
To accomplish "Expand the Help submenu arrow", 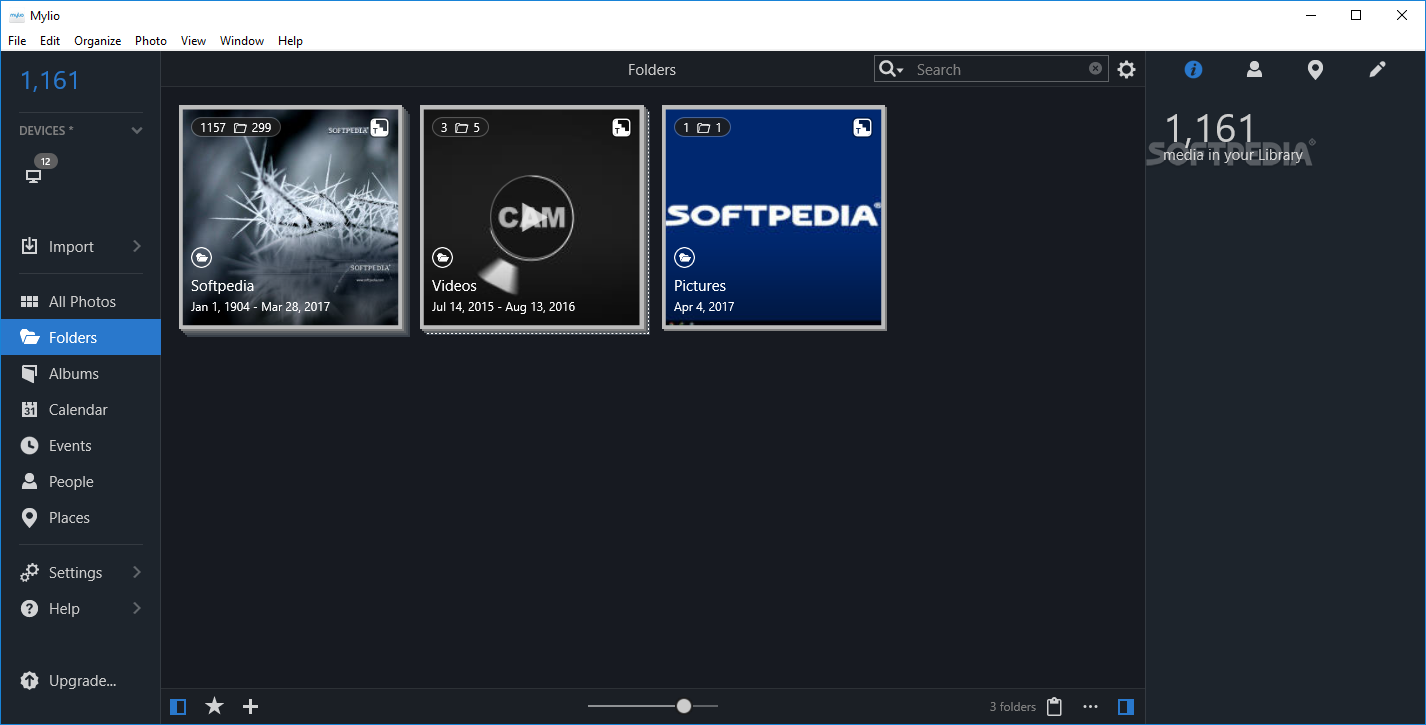I will [x=137, y=608].
